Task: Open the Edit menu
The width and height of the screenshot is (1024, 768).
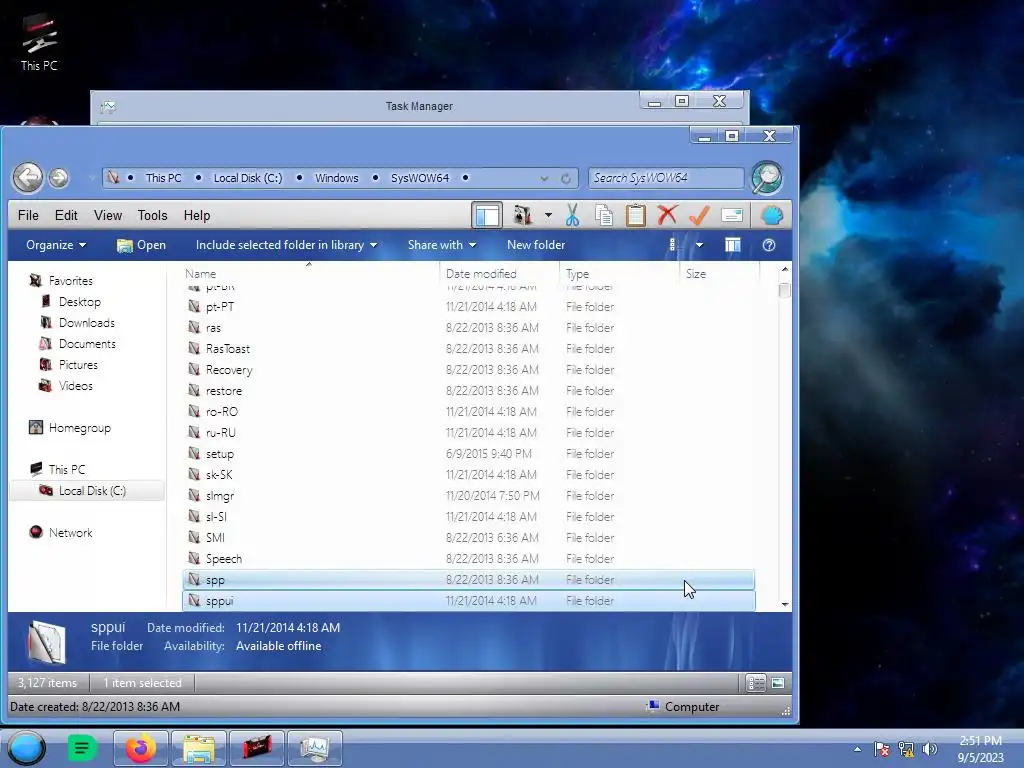Action: (66, 216)
